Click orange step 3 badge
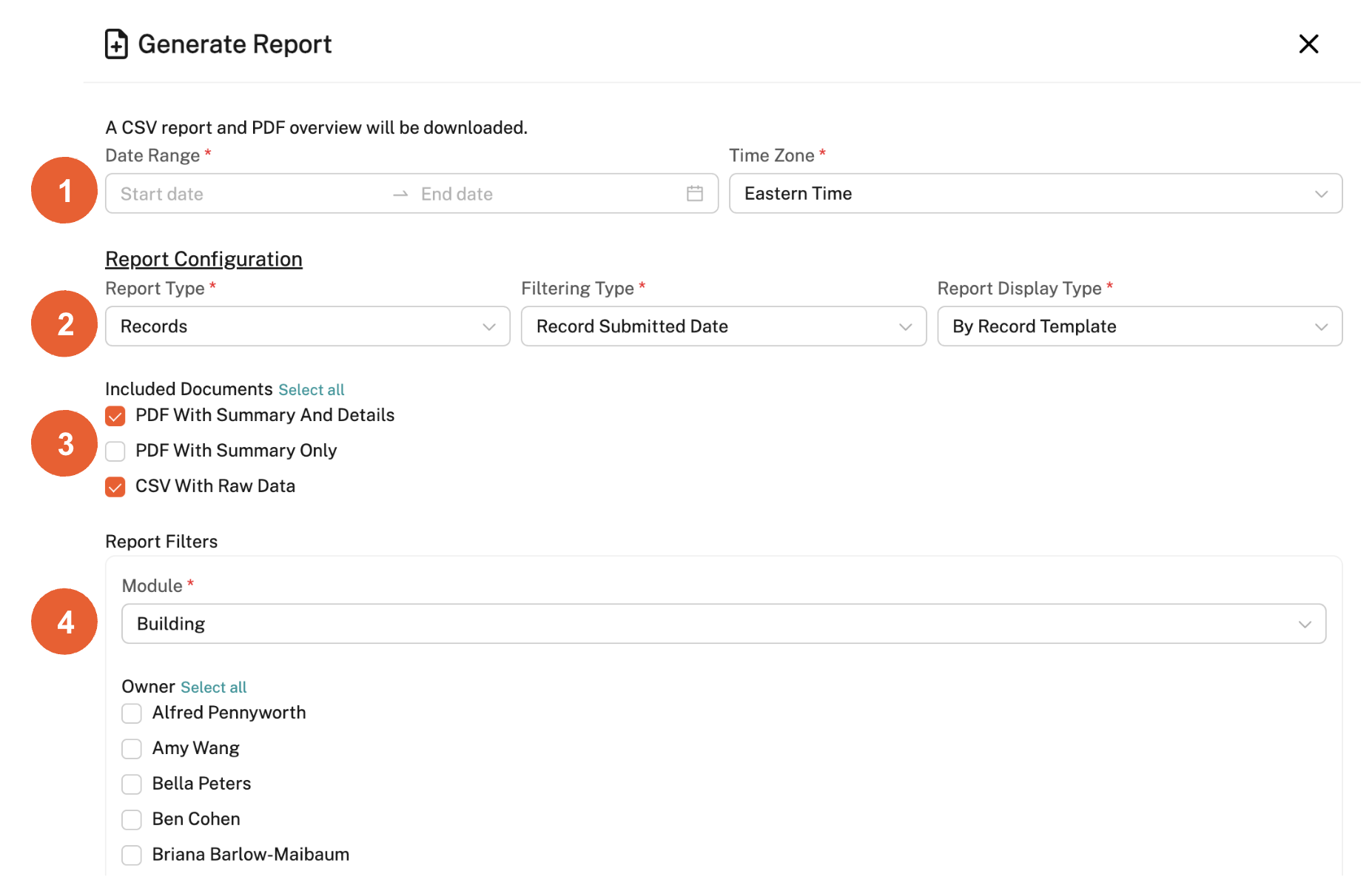Image resolution: width=1372 pixels, height=891 pixels. coord(64,444)
